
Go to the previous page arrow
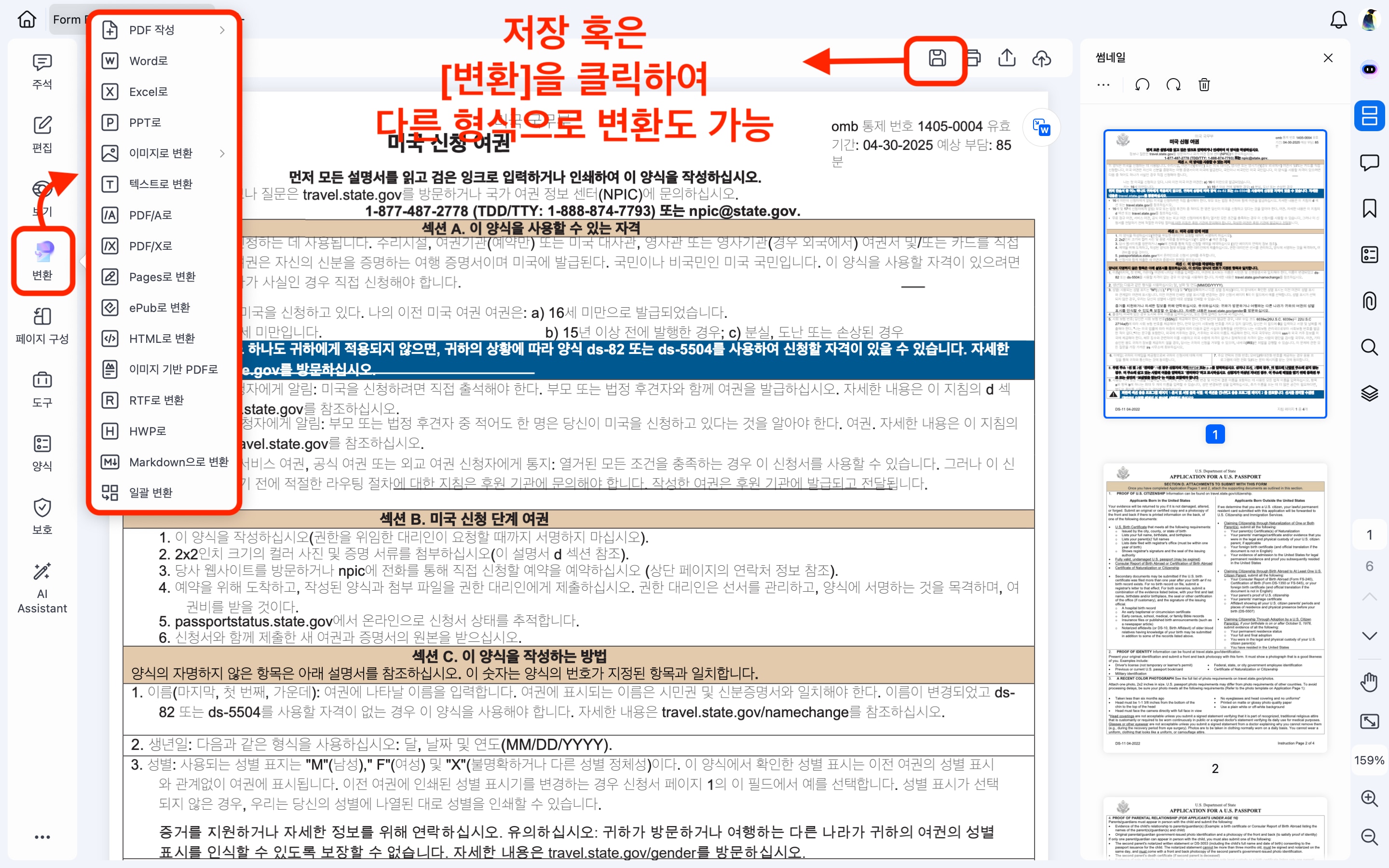[1370, 597]
